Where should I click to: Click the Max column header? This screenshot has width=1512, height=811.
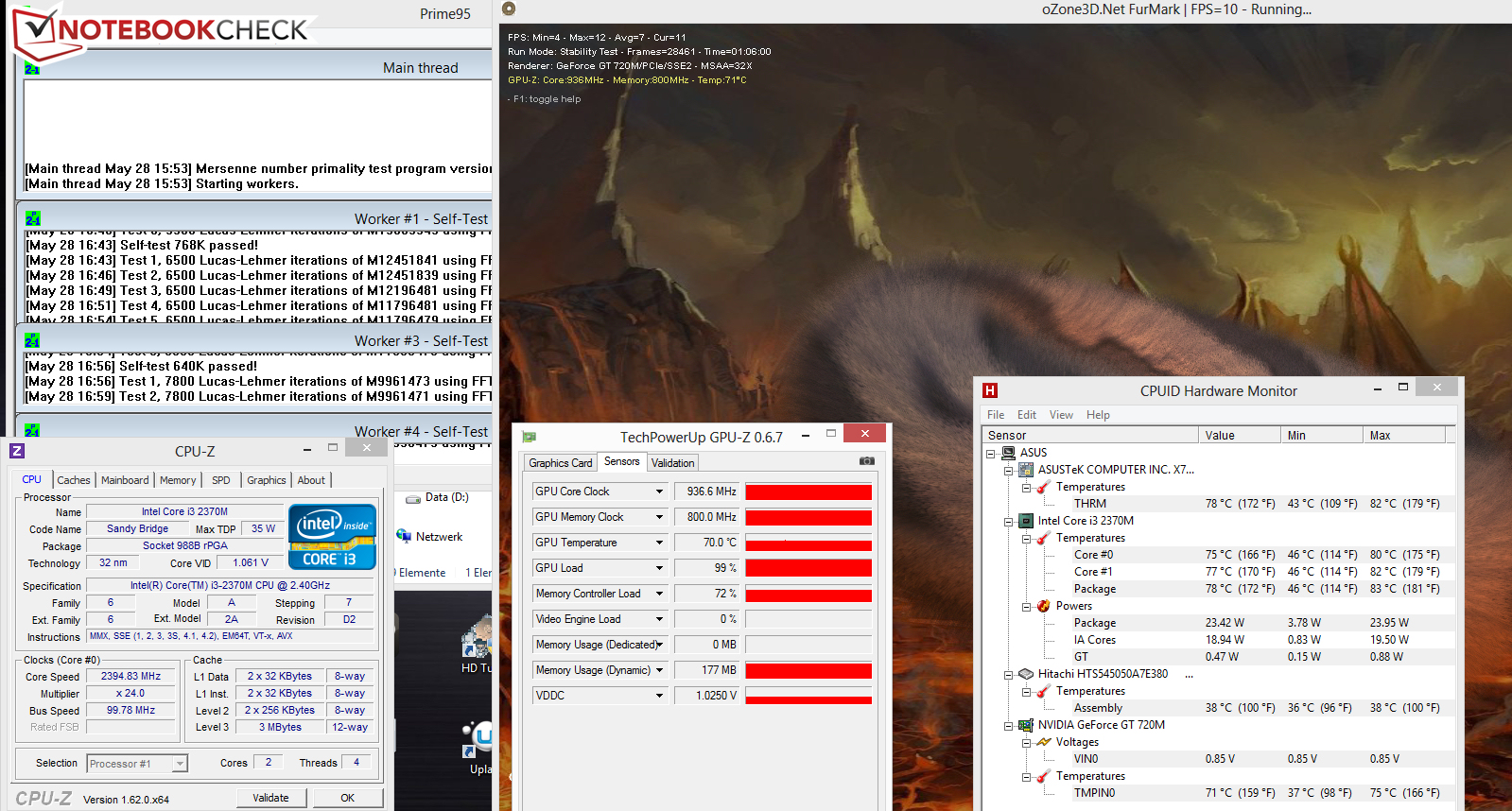click(x=1404, y=436)
